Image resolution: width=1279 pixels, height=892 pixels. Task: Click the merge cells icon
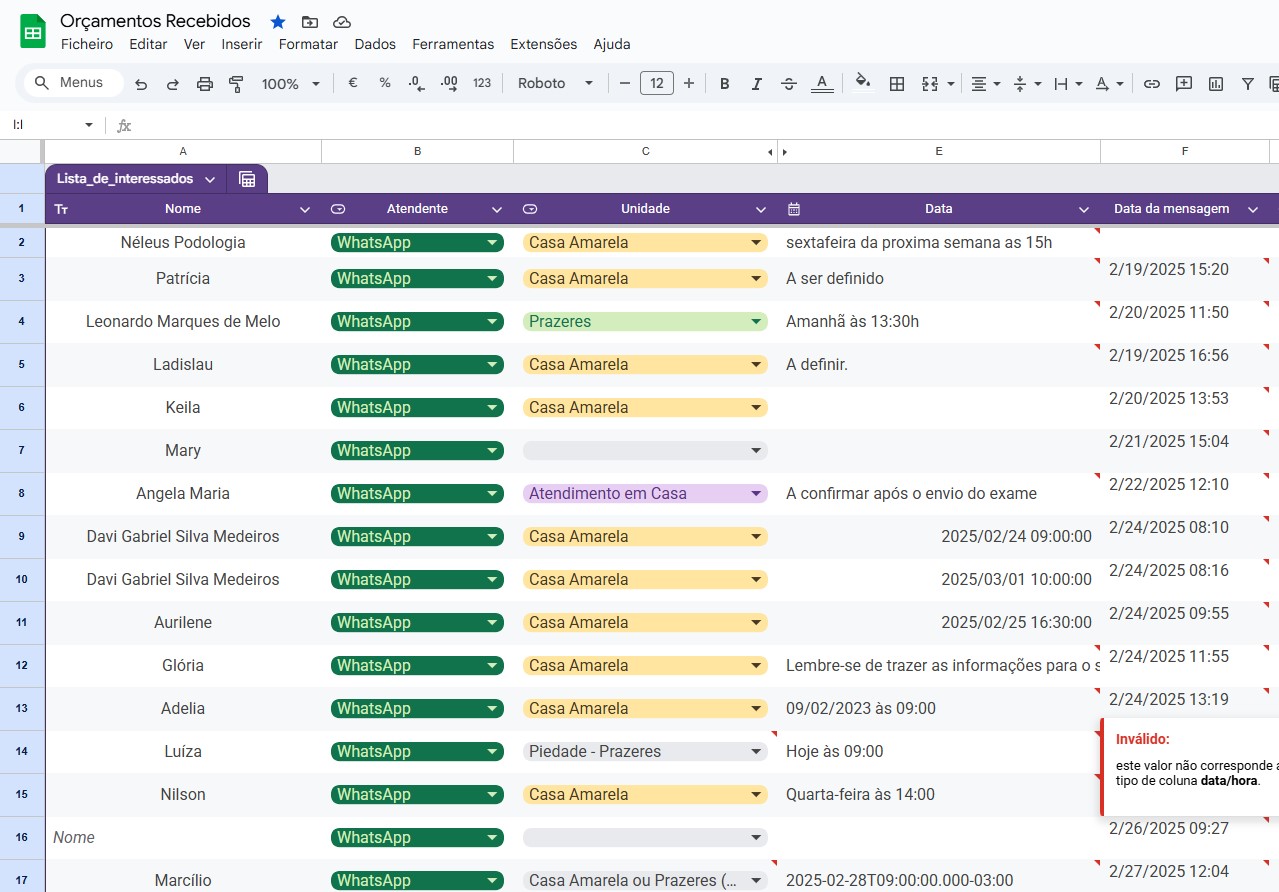pyautogui.click(x=929, y=84)
